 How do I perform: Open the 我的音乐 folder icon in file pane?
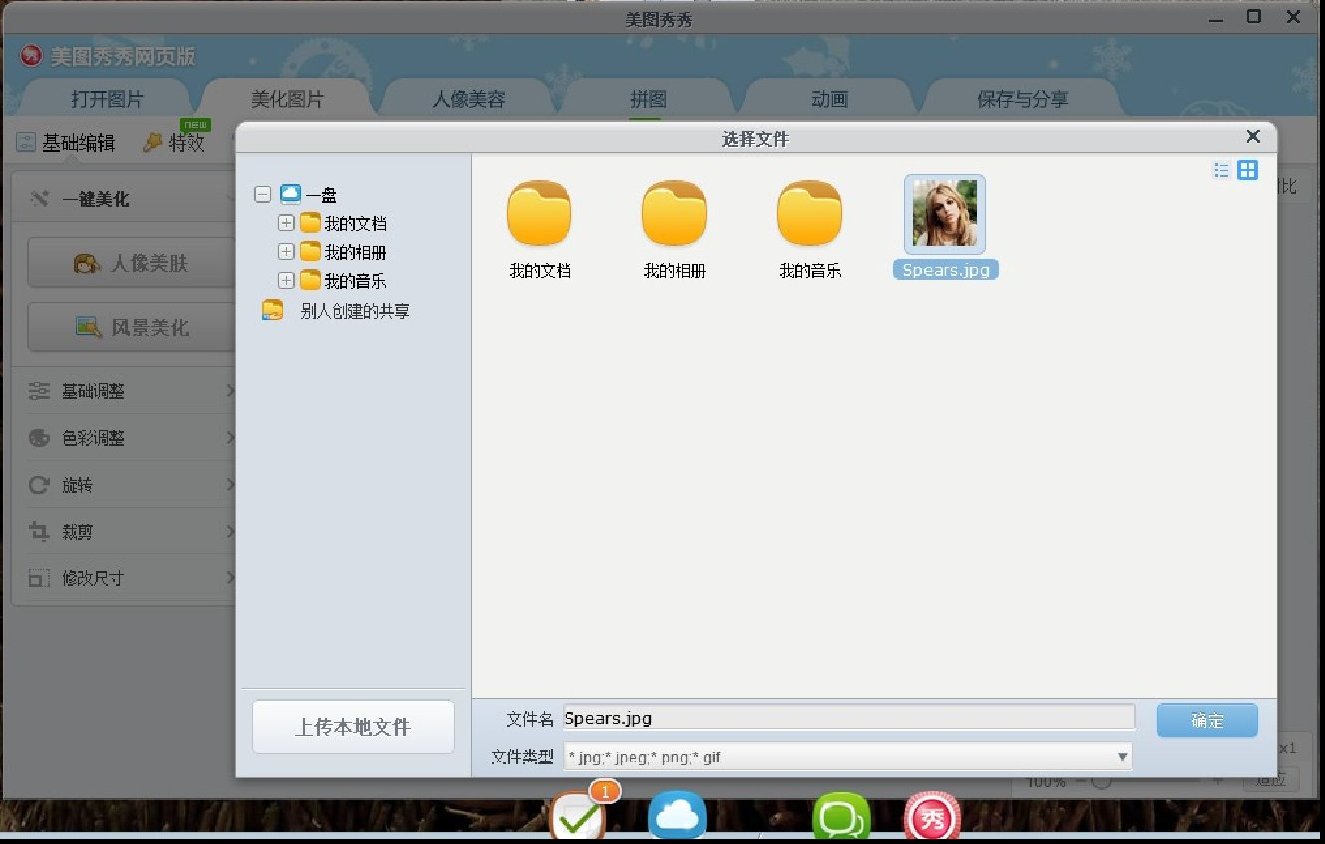tap(809, 213)
